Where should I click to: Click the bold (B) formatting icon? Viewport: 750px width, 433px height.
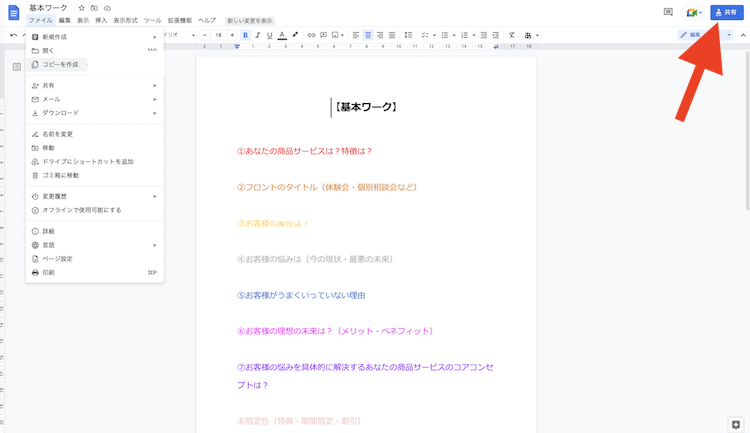[245, 35]
